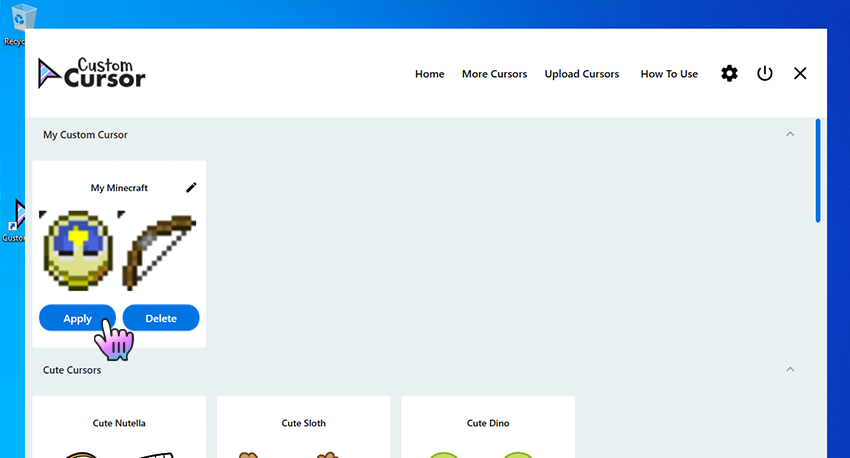The height and width of the screenshot is (458, 850).
Task: Select the Cute Nutella card title
Action: pos(119,423)
